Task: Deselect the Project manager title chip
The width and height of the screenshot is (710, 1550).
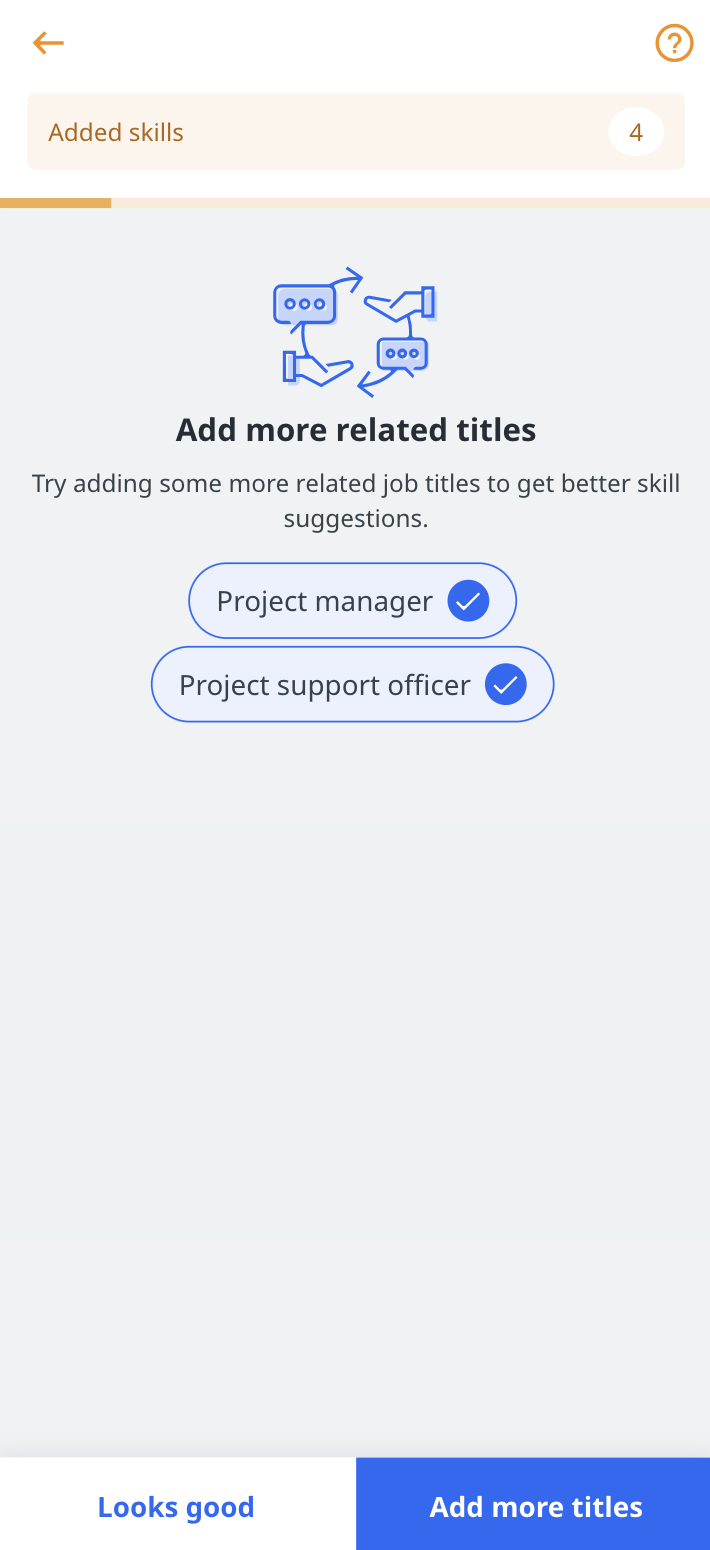Action: [x=353, y=601]
